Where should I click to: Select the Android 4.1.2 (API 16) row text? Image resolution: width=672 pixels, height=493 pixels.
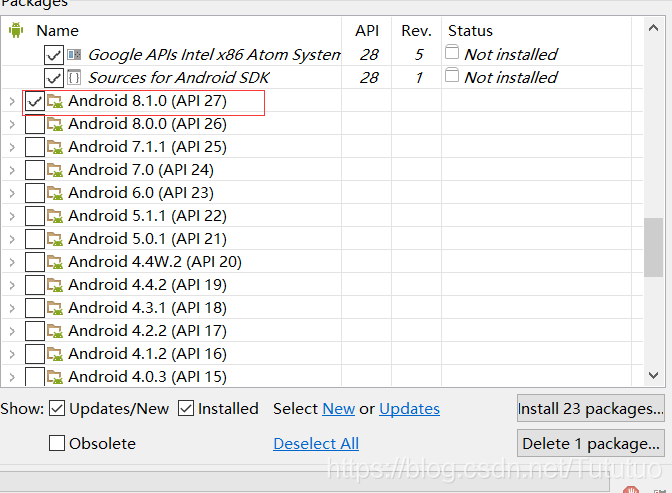pos(147,354)
